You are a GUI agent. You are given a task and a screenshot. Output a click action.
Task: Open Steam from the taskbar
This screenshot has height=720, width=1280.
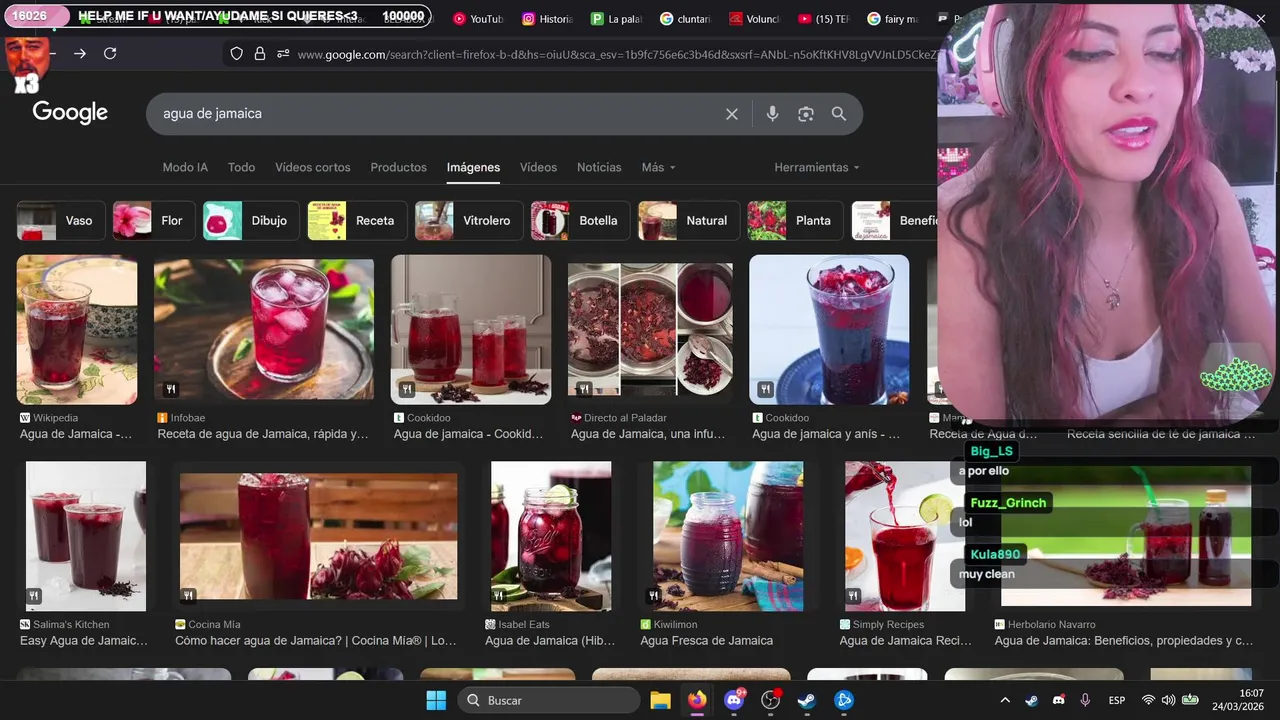807,700
